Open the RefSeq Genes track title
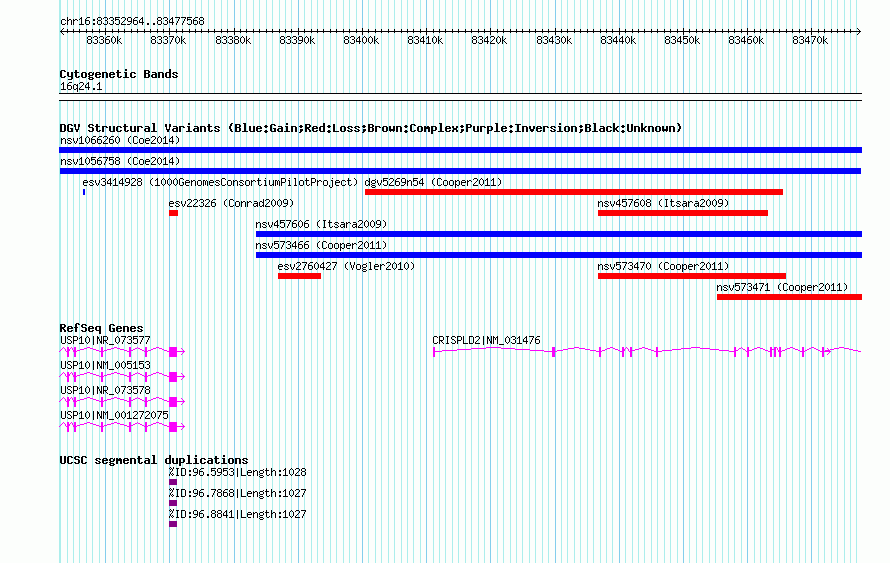This screenshot has height=563, width=890. [101, 328]
